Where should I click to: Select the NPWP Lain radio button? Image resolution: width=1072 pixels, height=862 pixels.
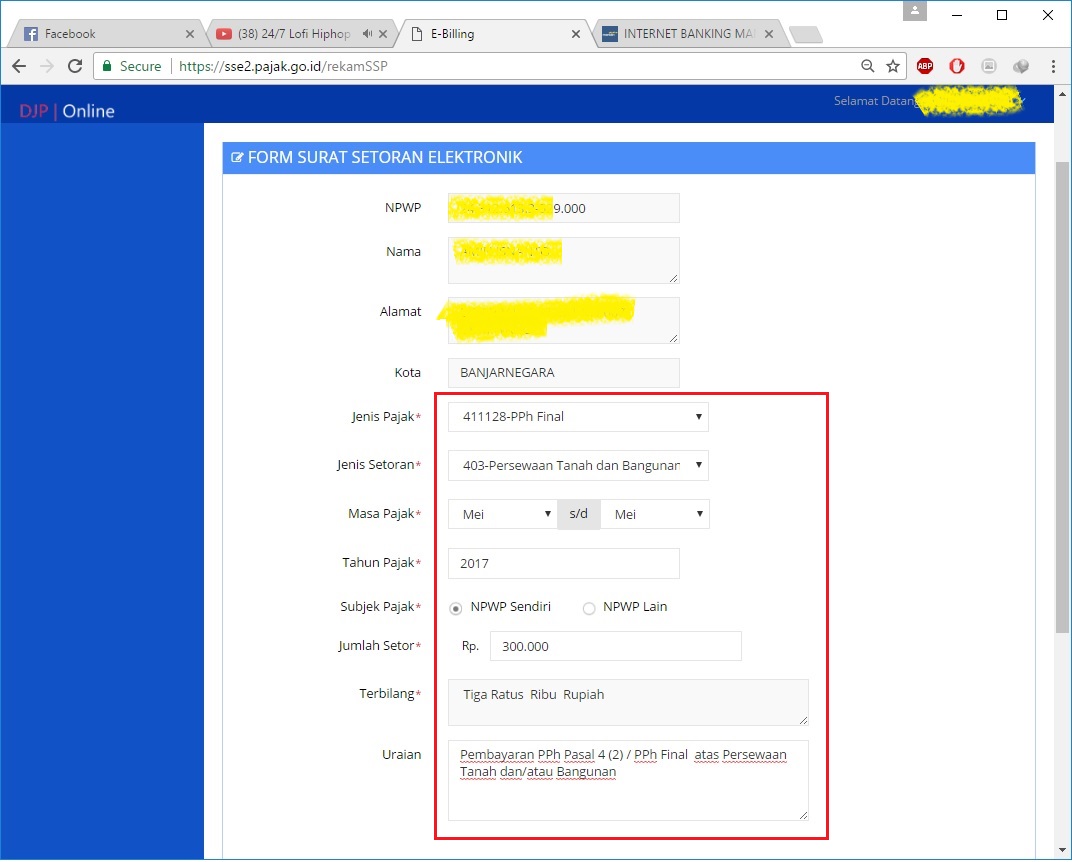click(589, 608)
